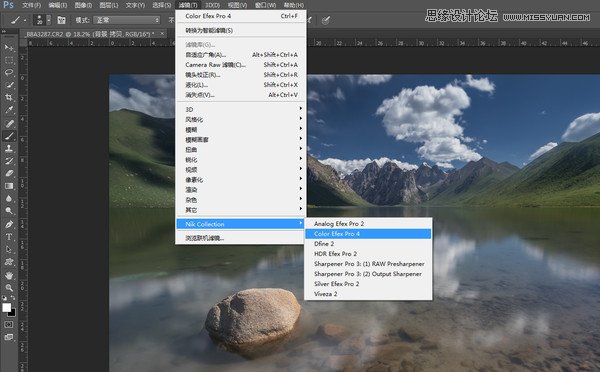Select the Crop tool
This screenshot has height=372, width=600.
(9, 97)
